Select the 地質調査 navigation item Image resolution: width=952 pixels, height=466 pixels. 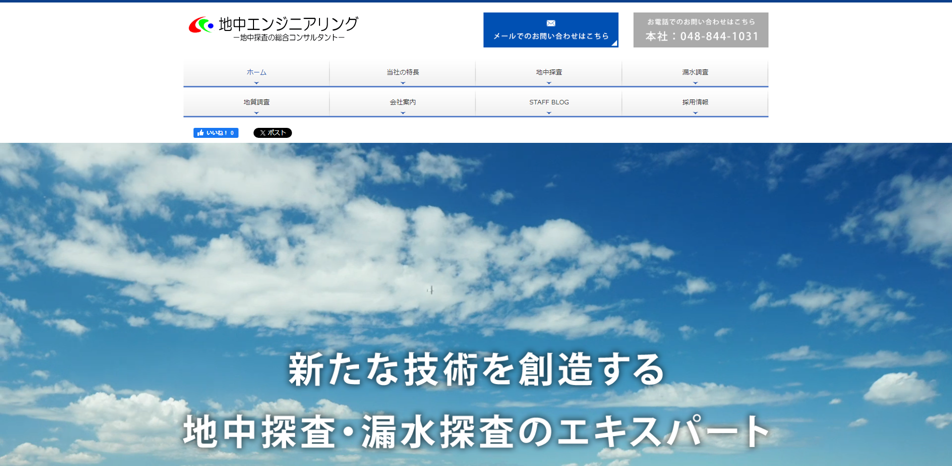click(256, 102)
